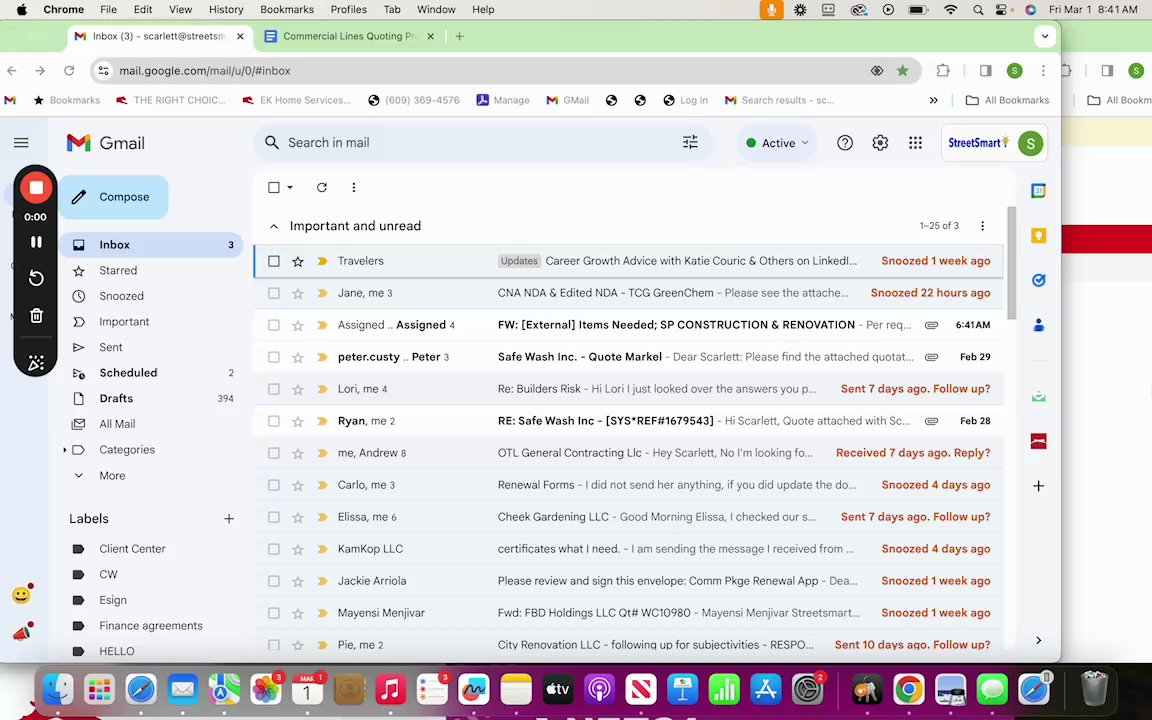This screenshot has height=720, width=1152.
Task: Discard the recording using trash icon
Action: pyautogui.click(x=36, y=316)
